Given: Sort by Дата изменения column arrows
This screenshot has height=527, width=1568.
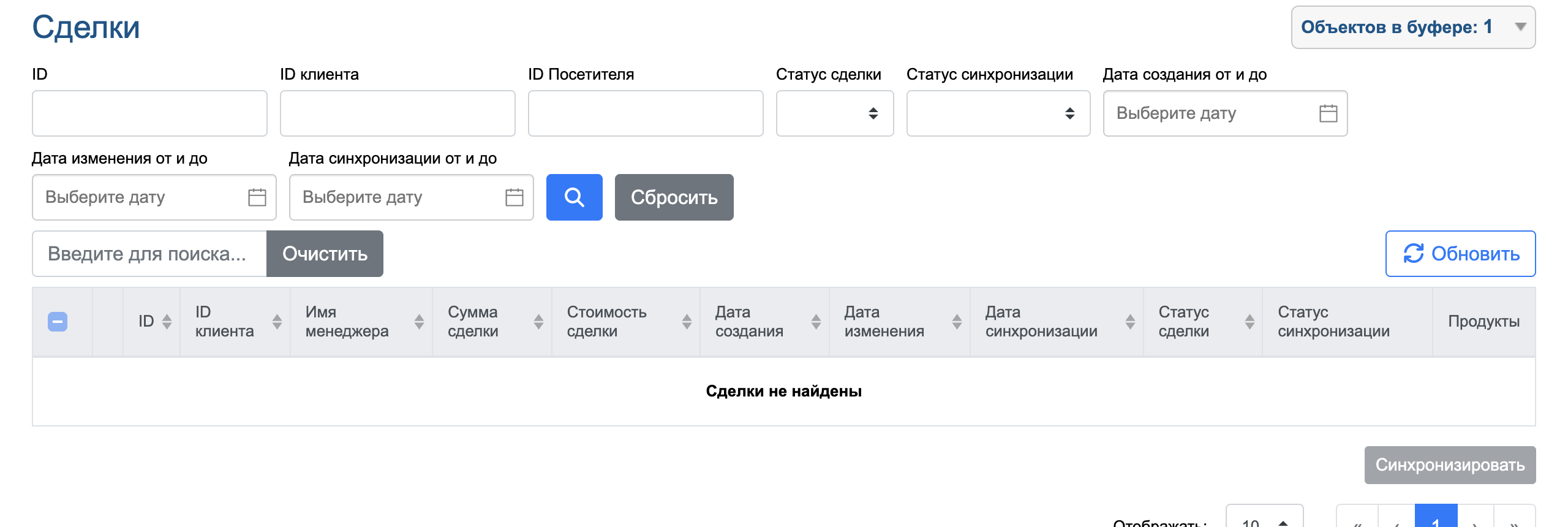Looking at the screenshot, I should pyautogui.click(x=957, y=322).
